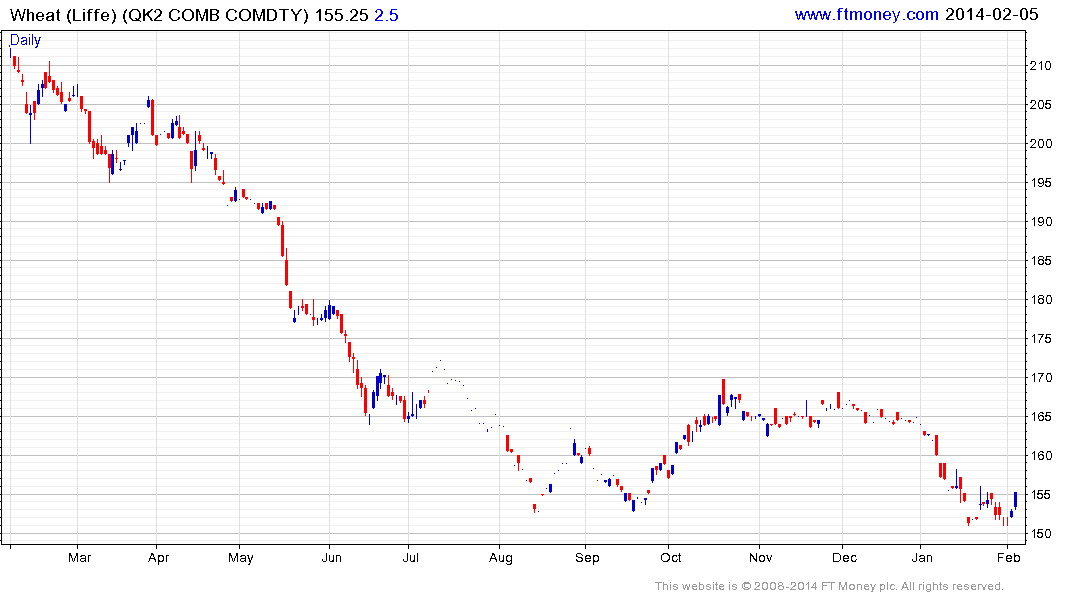Viewport: 1075px width, 600px height.
Task: Click the 180 price axis label
Action: (x=1040, y=300)
